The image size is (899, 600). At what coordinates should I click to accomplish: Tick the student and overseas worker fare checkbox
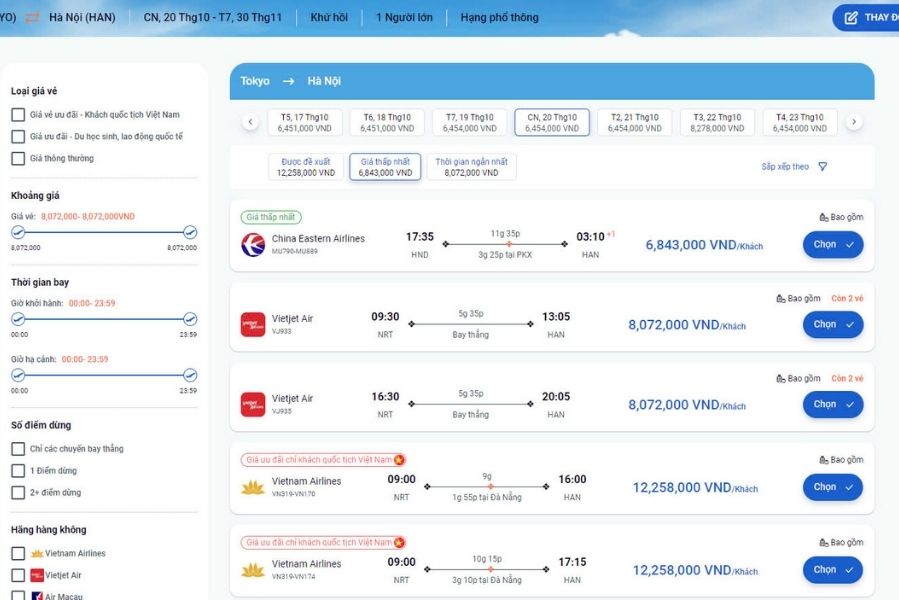point(18,137)
